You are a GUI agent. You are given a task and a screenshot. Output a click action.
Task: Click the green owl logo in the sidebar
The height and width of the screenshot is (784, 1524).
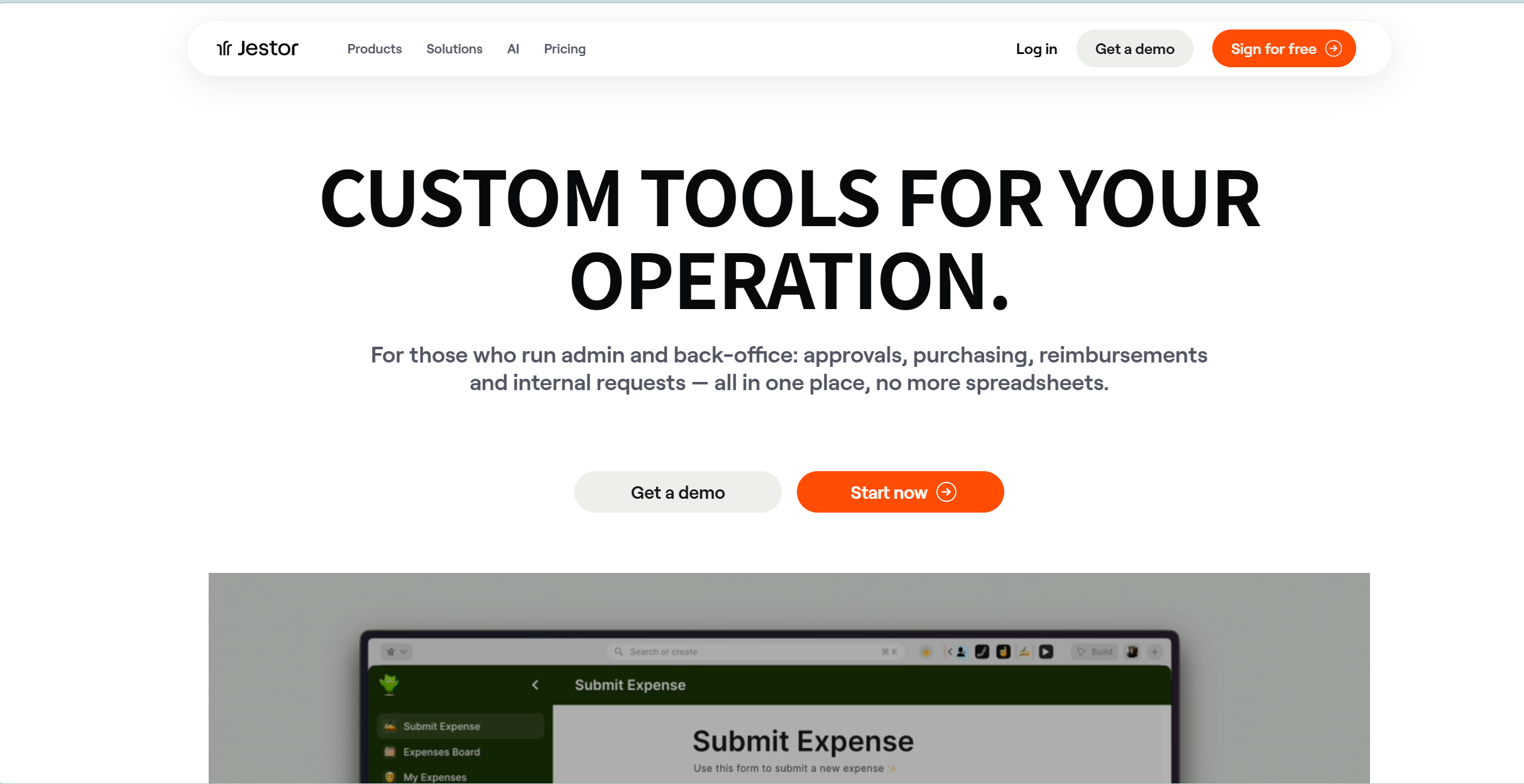(389, 683)
